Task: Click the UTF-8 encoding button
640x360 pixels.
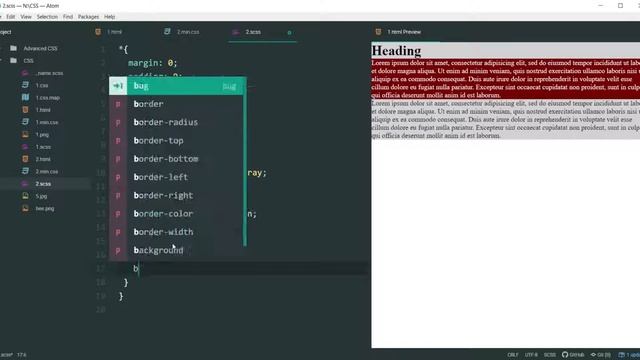Action: [531, 355]
